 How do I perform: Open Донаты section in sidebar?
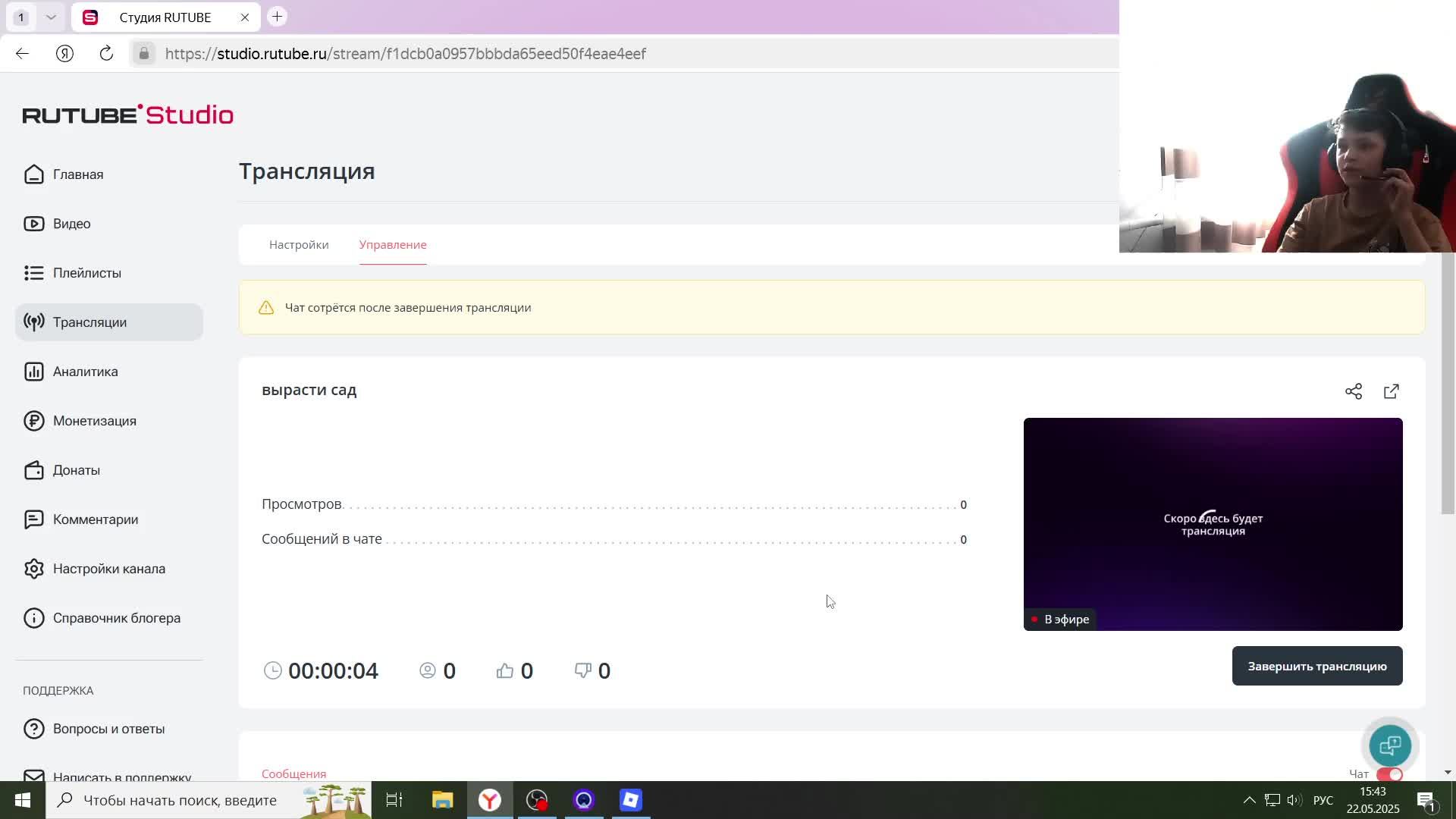(76, 470)
